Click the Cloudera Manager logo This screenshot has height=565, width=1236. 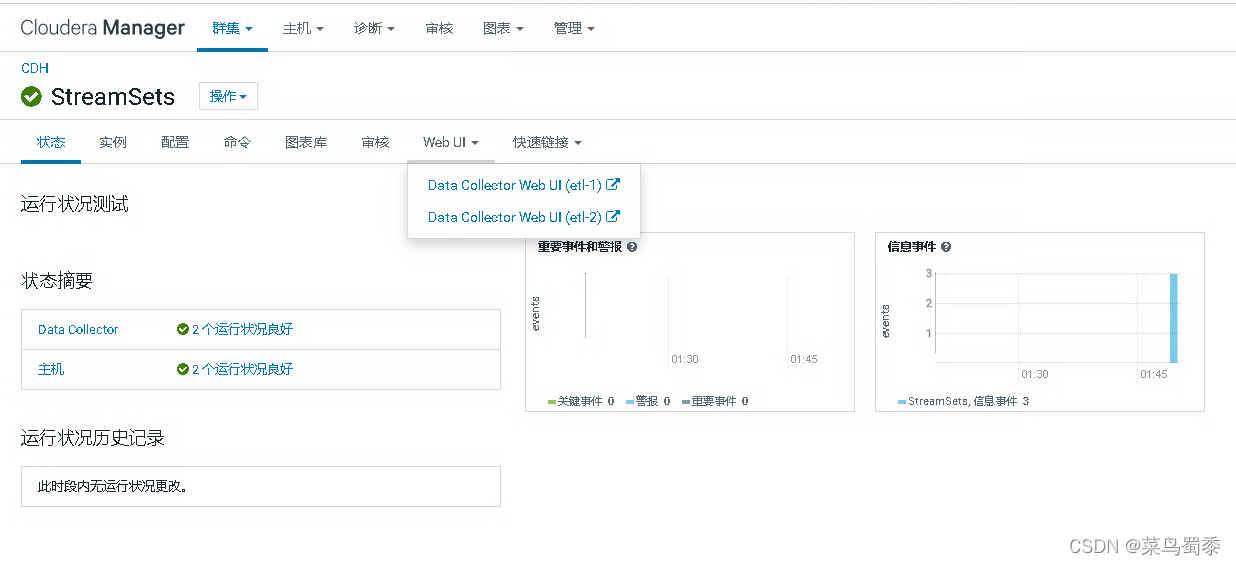(x=102, y=28)
